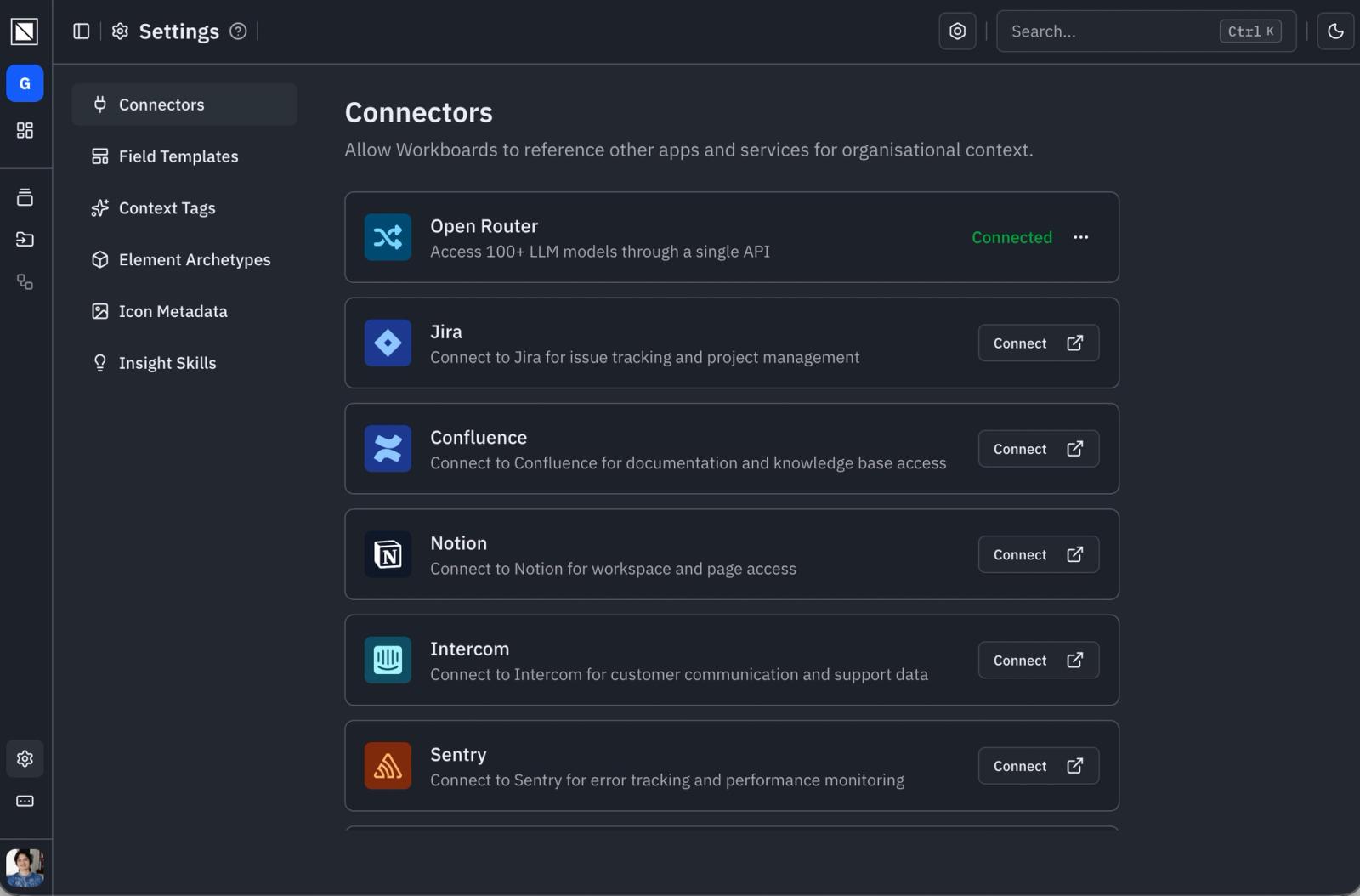Image resolution: width=1360 pixels, height=896 pixels.
Task: Go to Context Tags section
Action: 184,208
